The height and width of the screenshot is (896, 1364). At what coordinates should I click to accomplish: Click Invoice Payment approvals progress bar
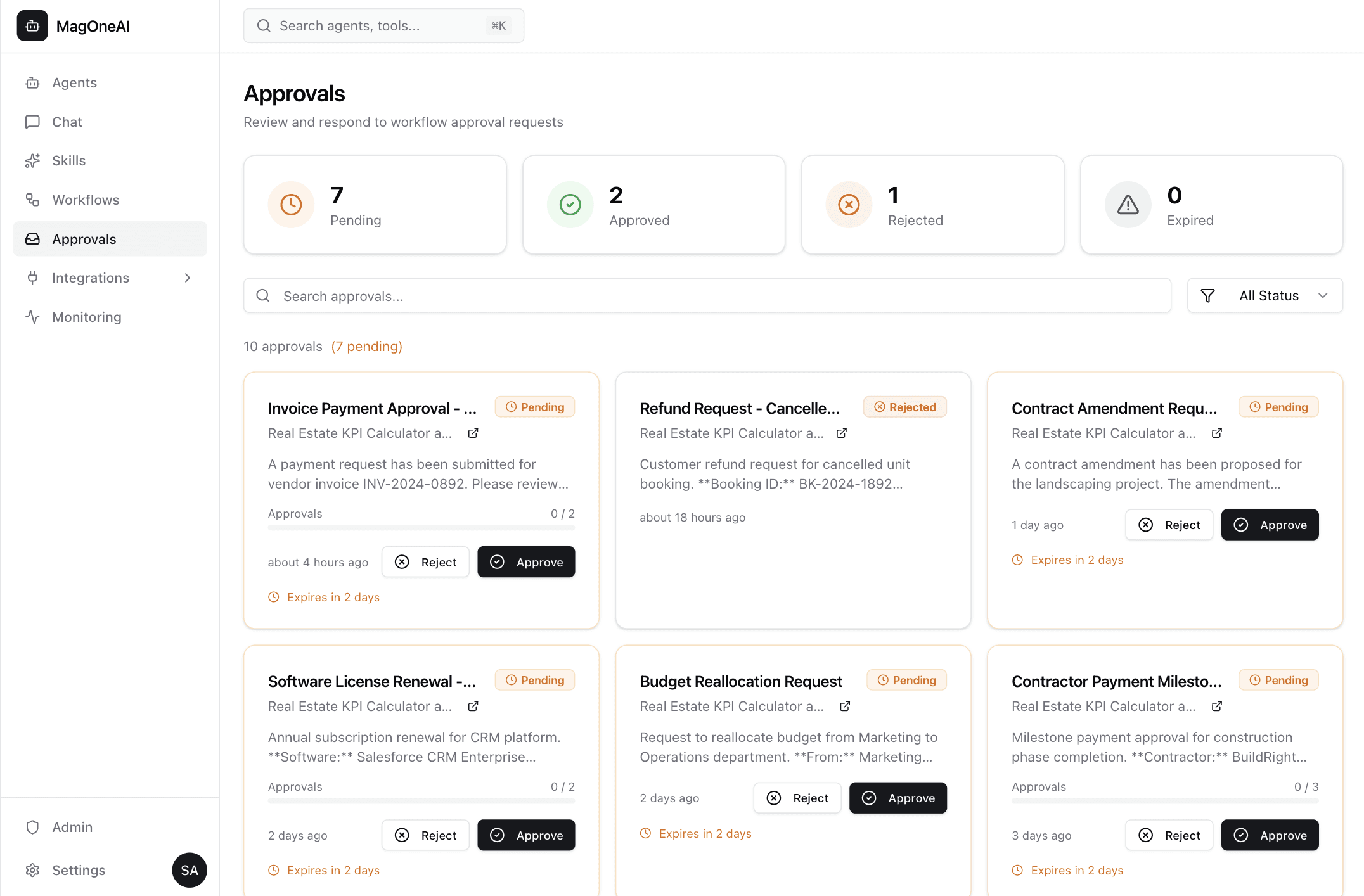(421, 527)
